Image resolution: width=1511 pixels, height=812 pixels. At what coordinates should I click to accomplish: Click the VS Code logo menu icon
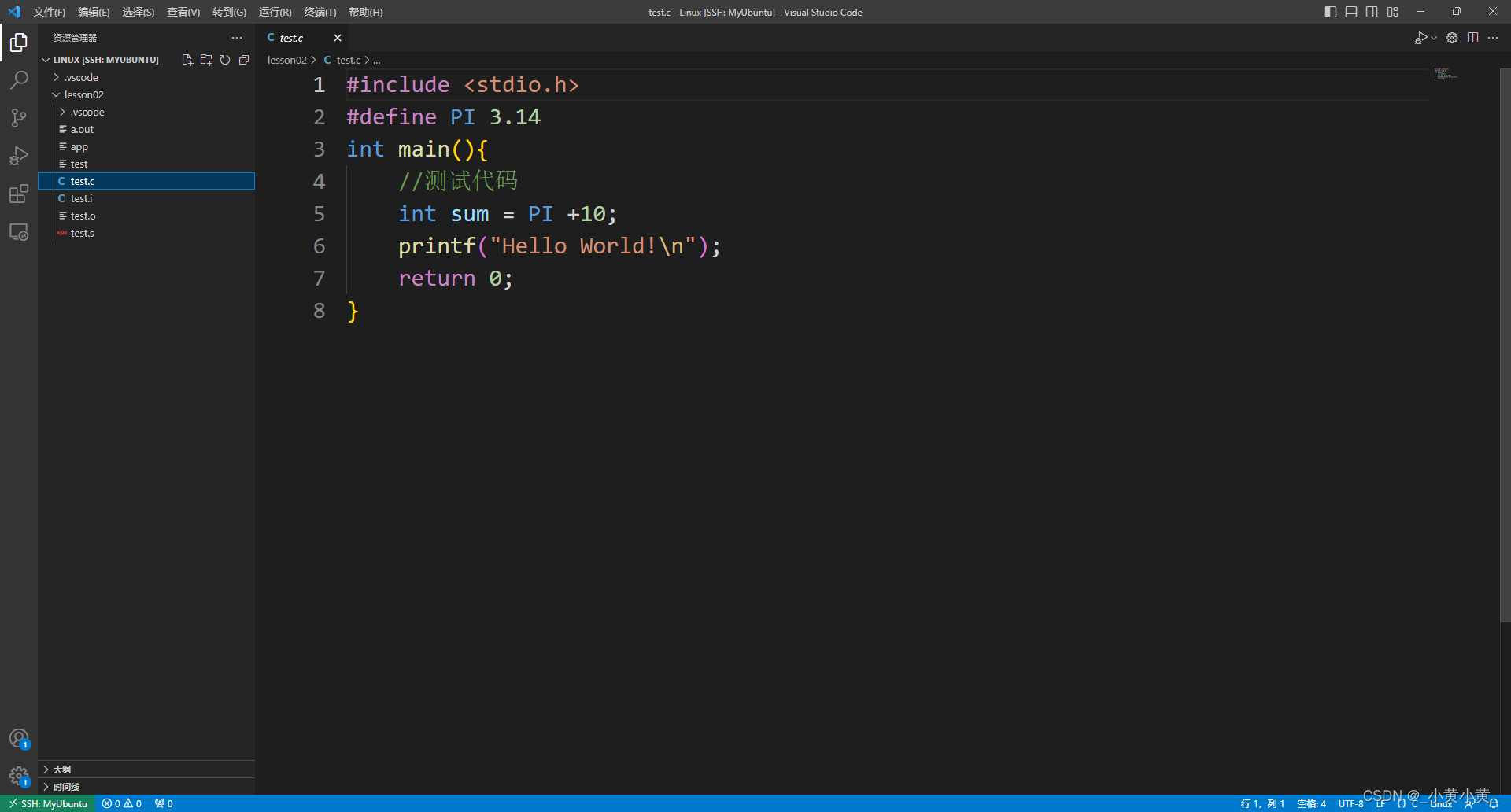click(x=14, y=12)
